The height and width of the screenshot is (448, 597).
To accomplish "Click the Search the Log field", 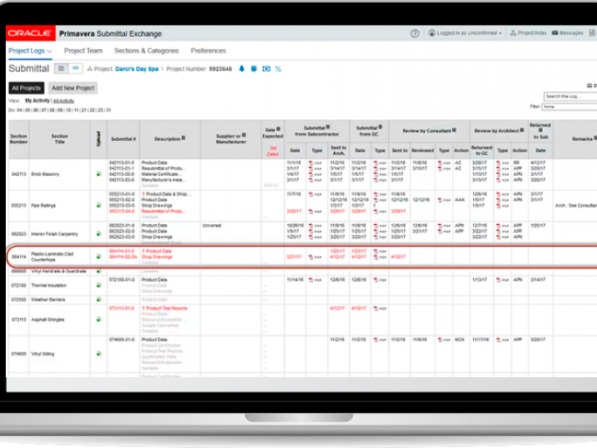I will point(570,96).
